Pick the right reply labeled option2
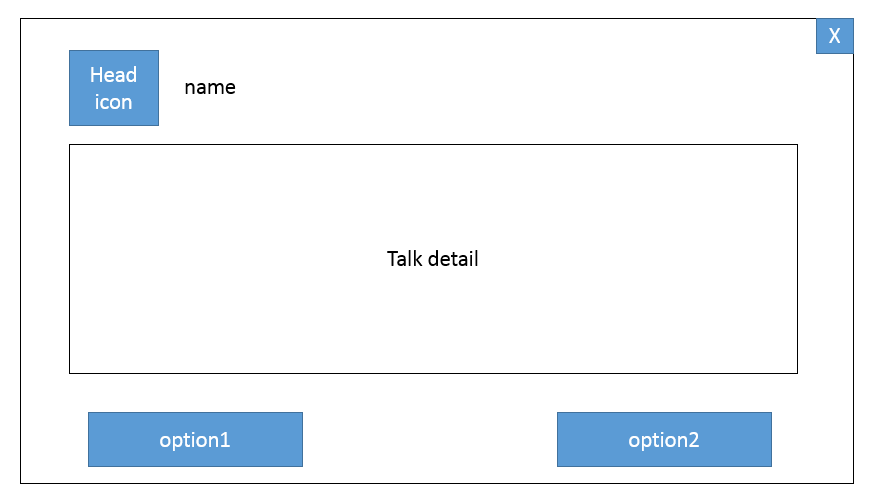Viewport: 872px width, 492px height. [x=664, y=439]
